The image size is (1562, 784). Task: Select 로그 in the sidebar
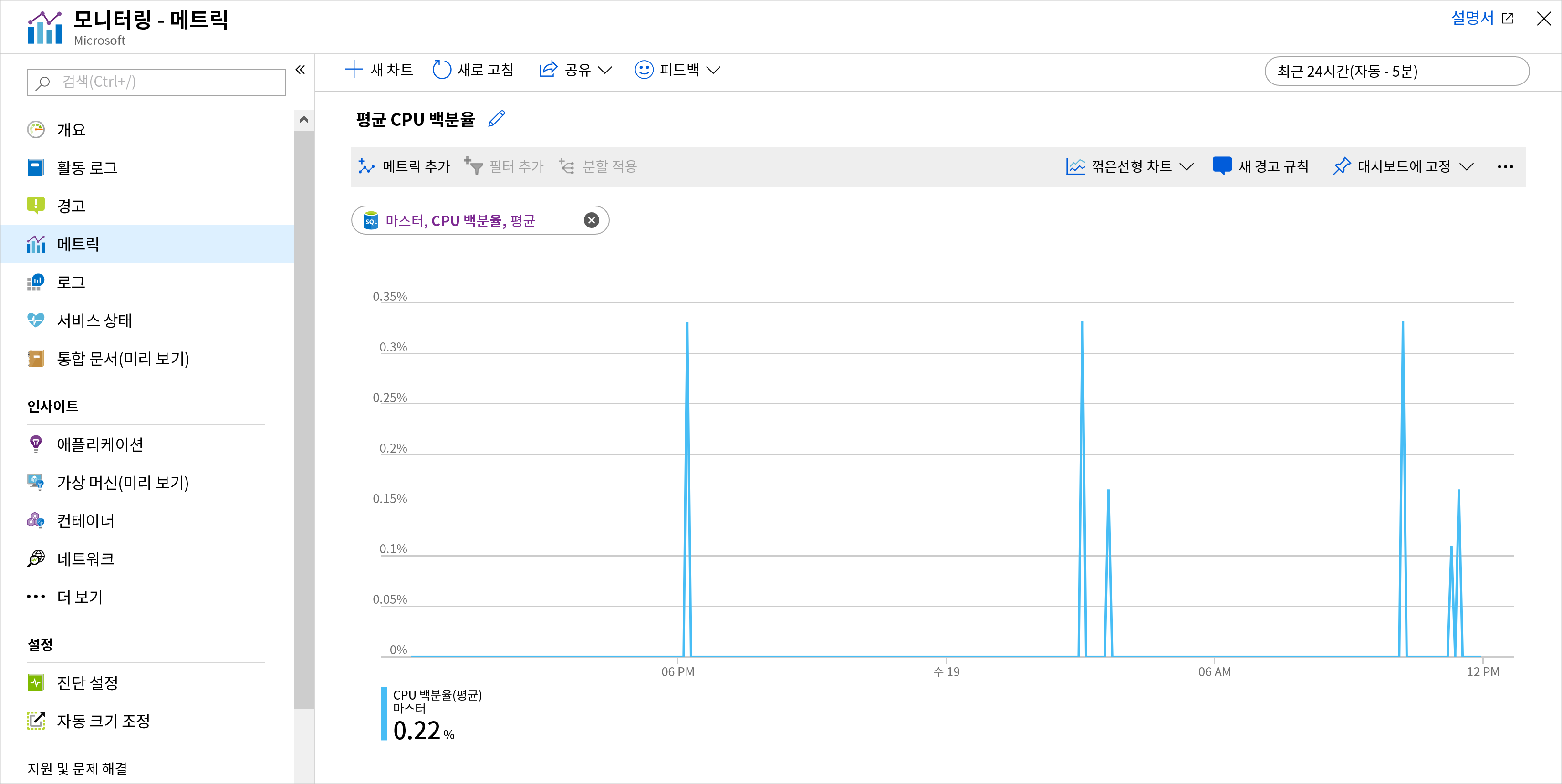(147, 282)
